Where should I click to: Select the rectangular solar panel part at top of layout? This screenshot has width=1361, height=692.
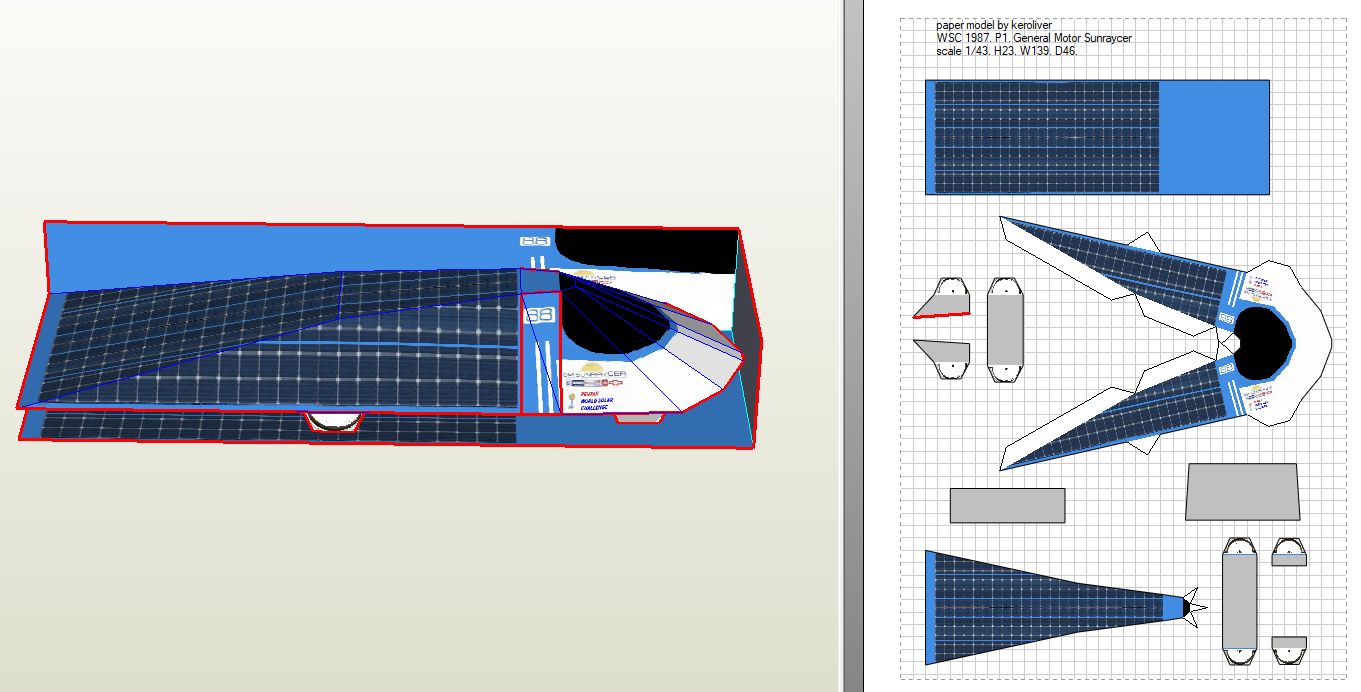point(1096,137)
